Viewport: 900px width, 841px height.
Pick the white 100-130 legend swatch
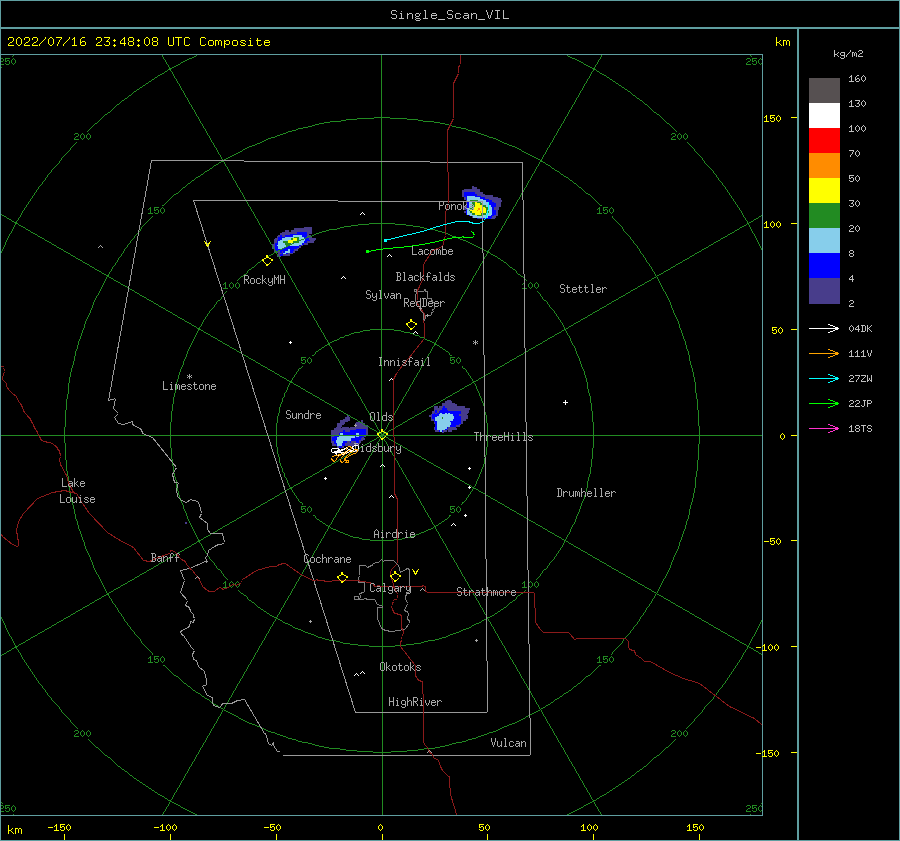point(824,115)
